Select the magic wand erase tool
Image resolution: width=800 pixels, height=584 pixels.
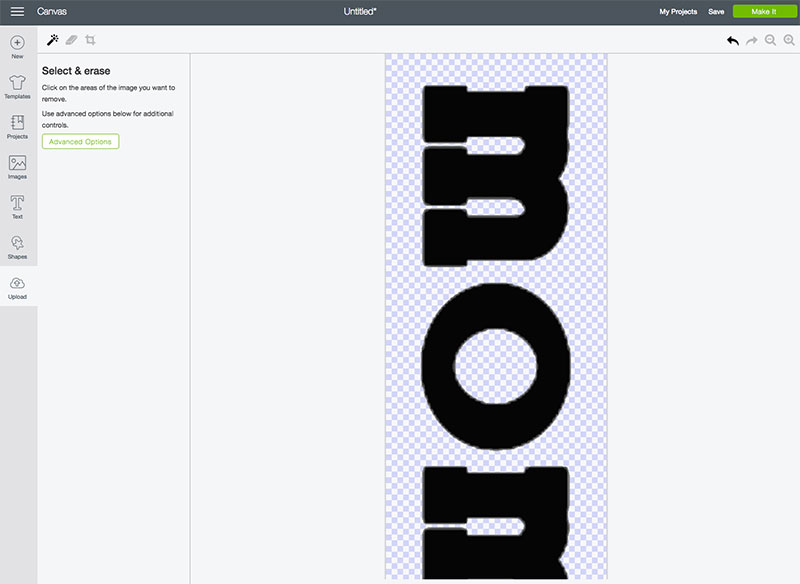(x=53, y=40)
